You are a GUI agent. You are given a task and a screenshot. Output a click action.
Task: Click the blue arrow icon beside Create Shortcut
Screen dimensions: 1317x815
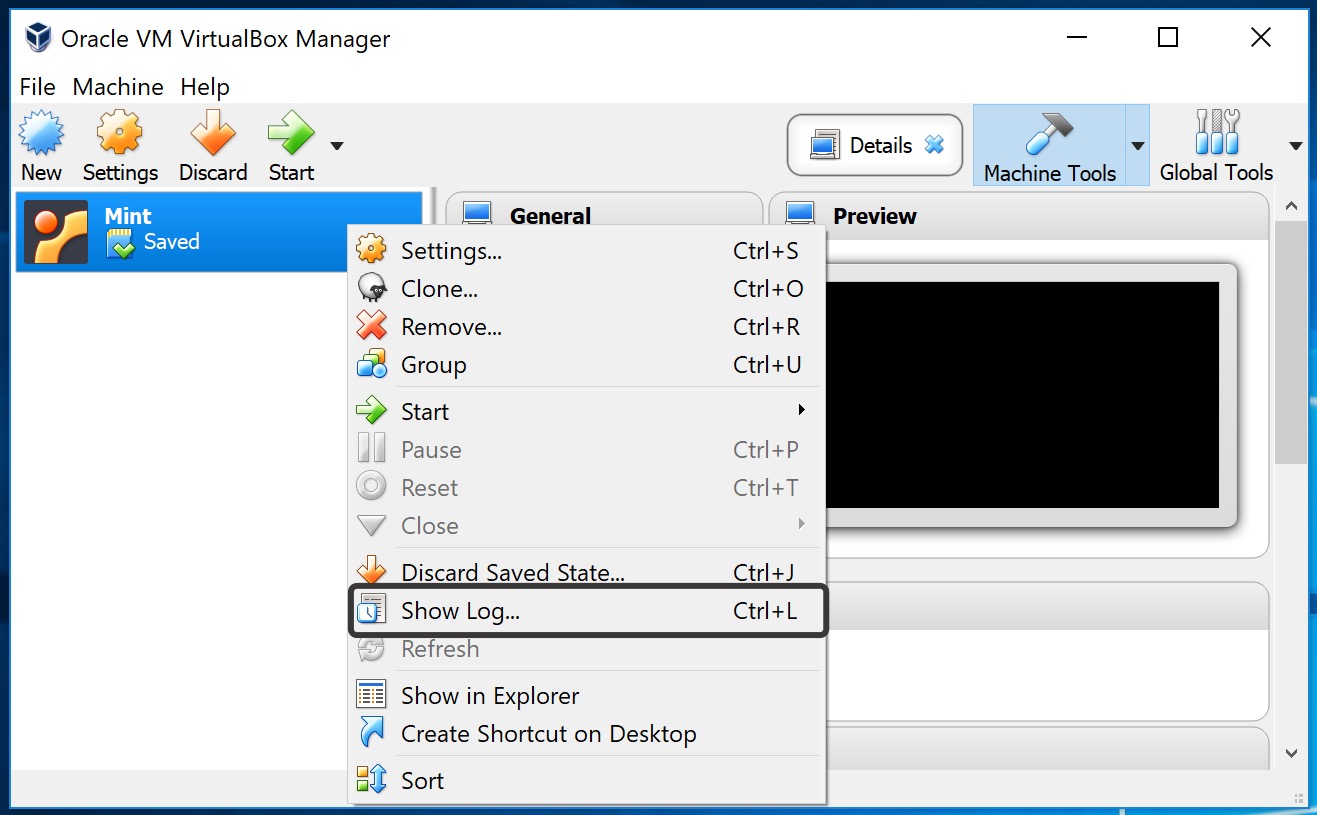tap(371, 732)
